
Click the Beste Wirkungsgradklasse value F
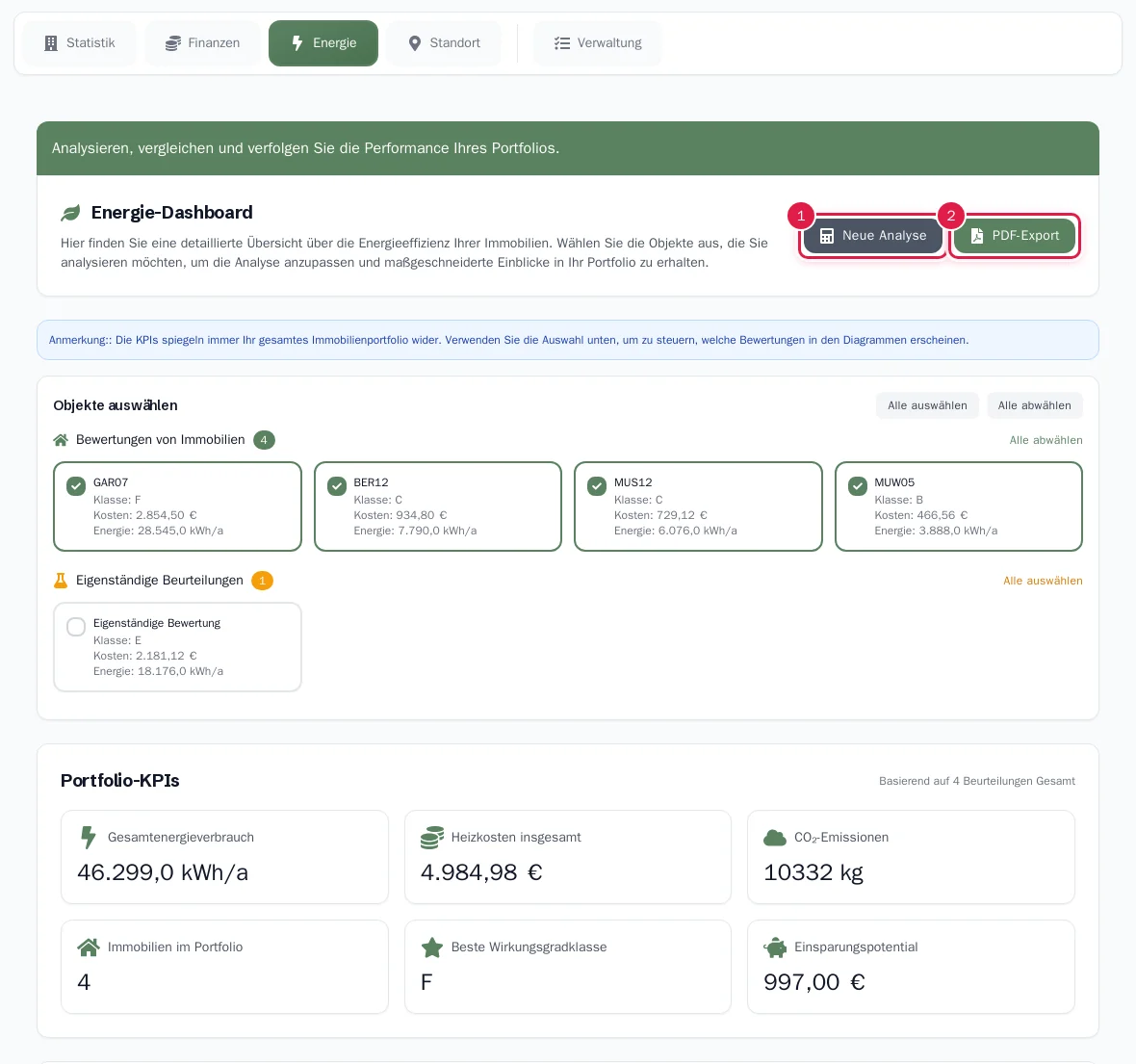[x=426, y=983]
